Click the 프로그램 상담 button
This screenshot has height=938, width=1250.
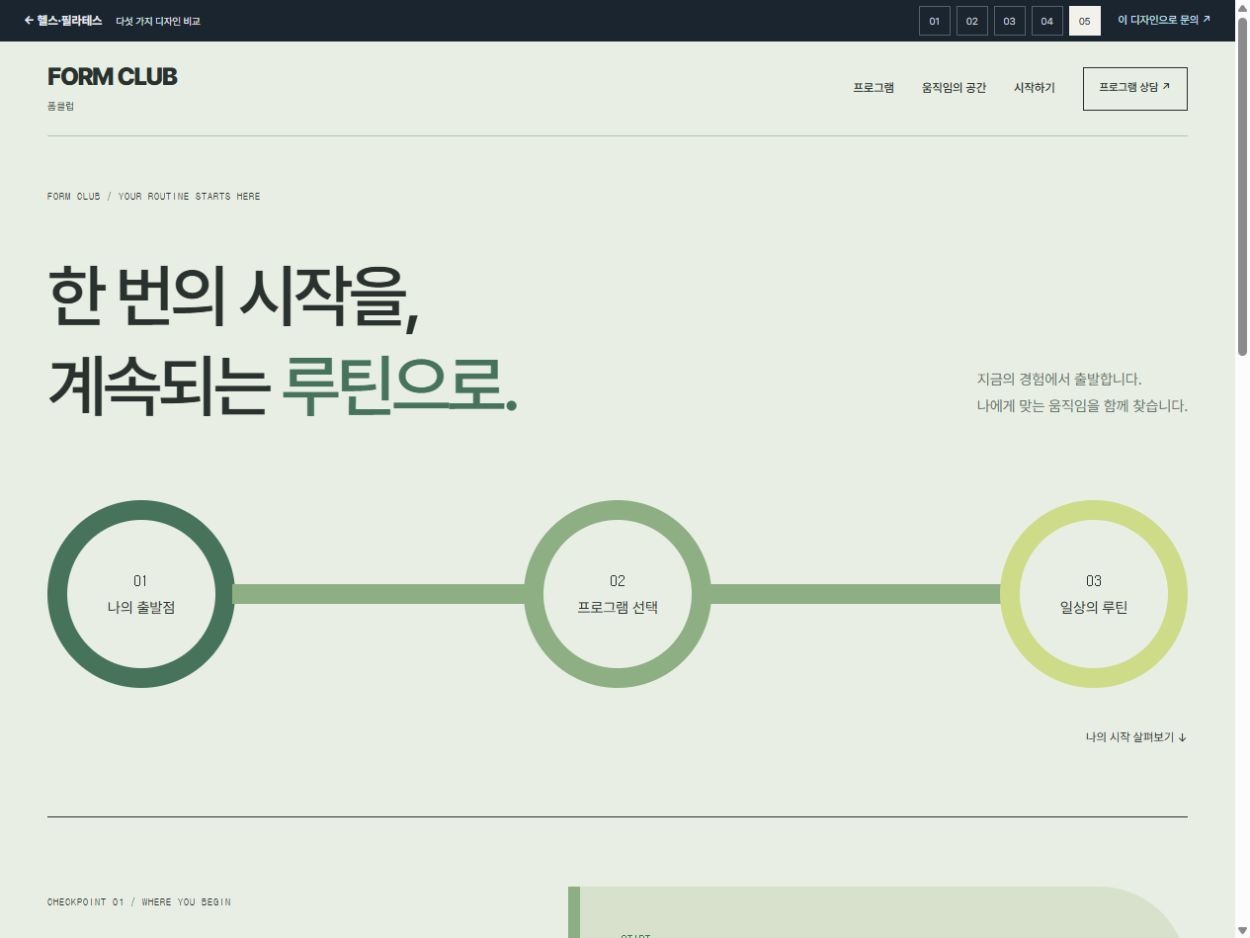pos(1135,88)
